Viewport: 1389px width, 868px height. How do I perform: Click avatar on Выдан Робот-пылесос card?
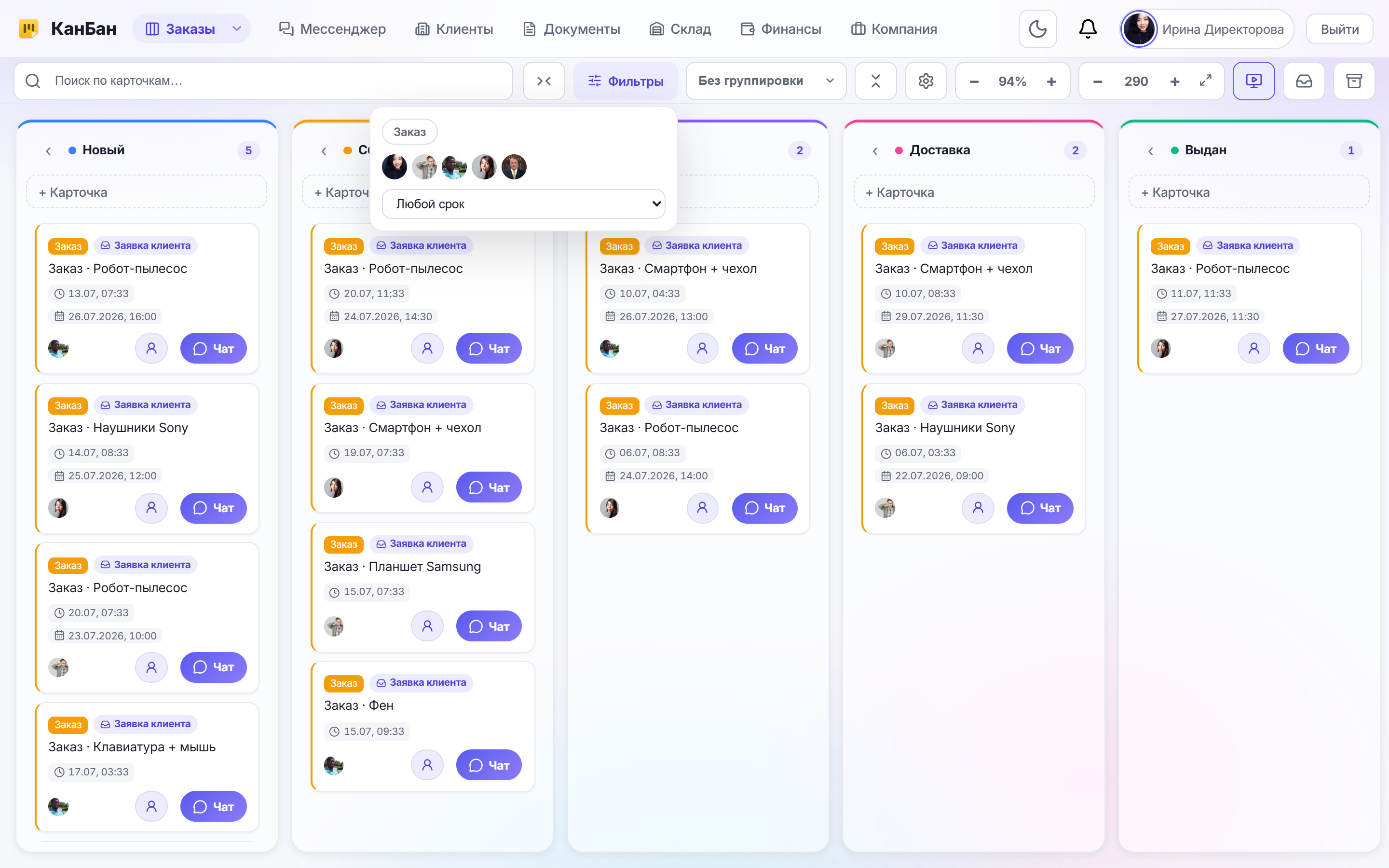[1160, 349]
